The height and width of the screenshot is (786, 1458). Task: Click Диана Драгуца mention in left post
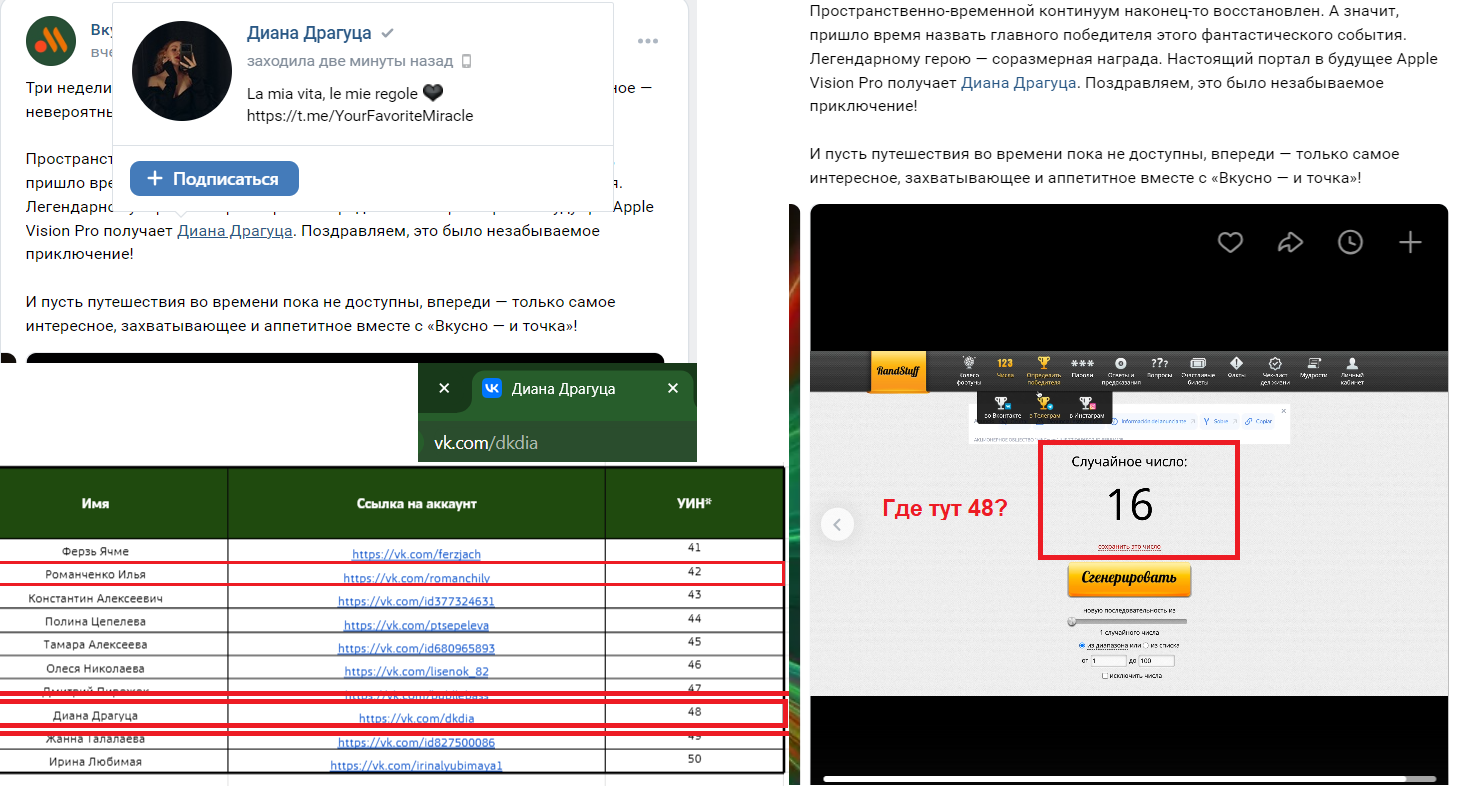tap(235, 231)
